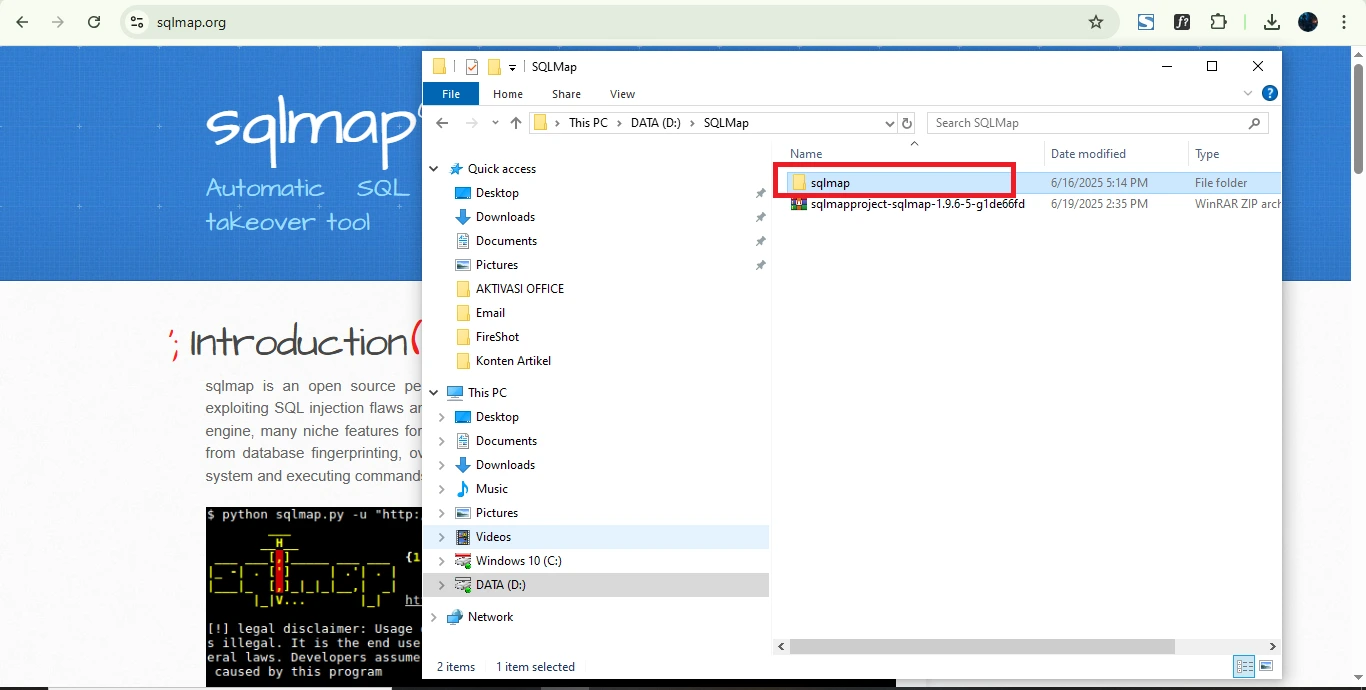This screenshot has height=690, width=1366.
Task: Open site information icon beside sqlmap.org
Action: coord(137,22)
